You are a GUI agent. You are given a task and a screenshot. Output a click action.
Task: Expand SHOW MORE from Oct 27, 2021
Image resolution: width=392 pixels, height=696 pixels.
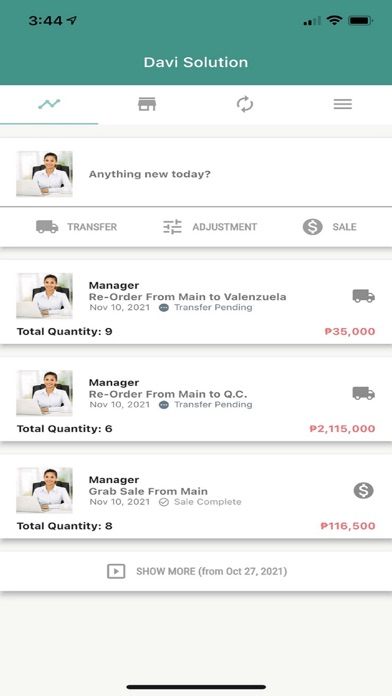coord(196,571)
